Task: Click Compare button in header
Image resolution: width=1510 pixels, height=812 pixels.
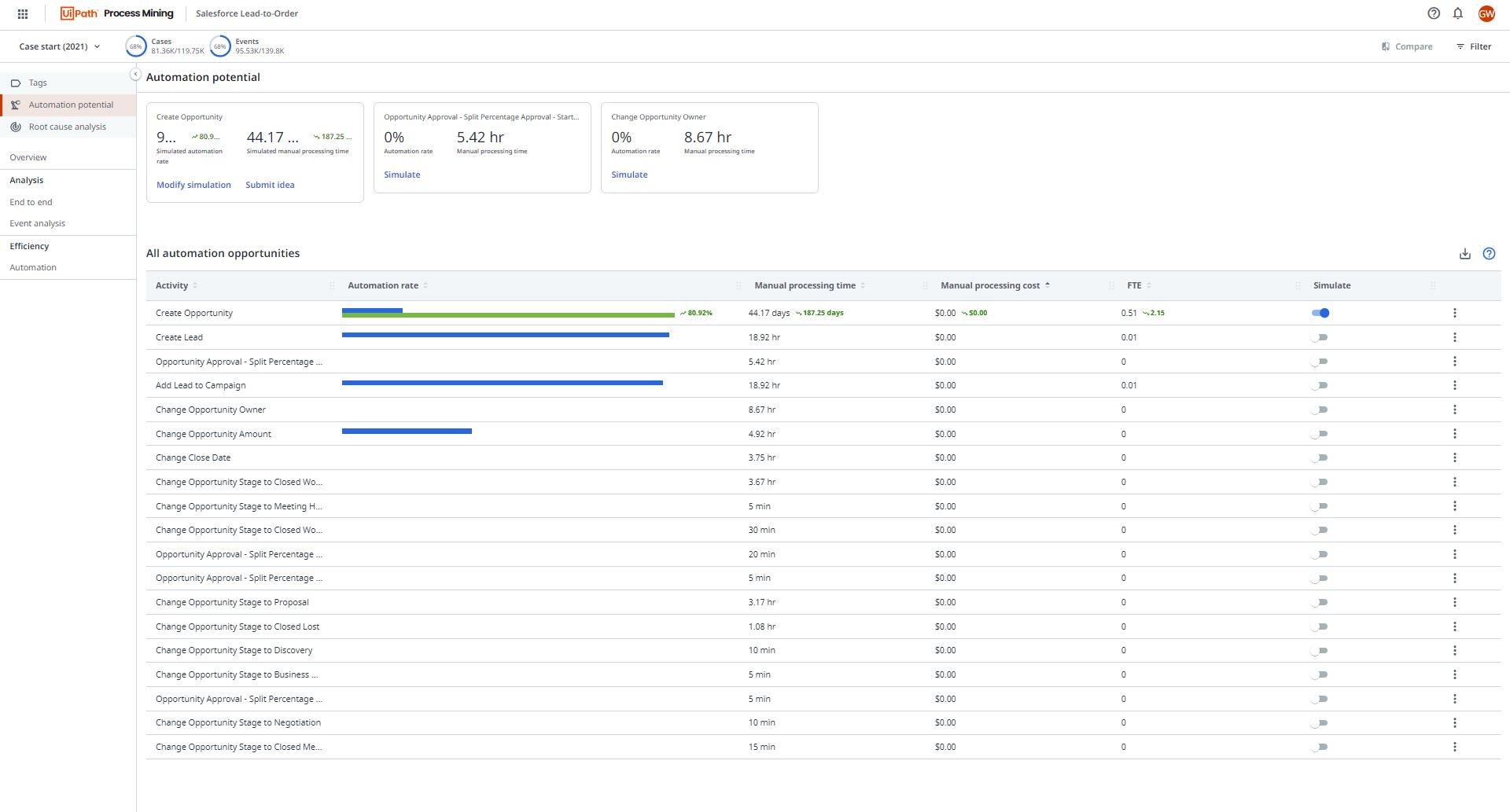Action: coord(1407,46)
